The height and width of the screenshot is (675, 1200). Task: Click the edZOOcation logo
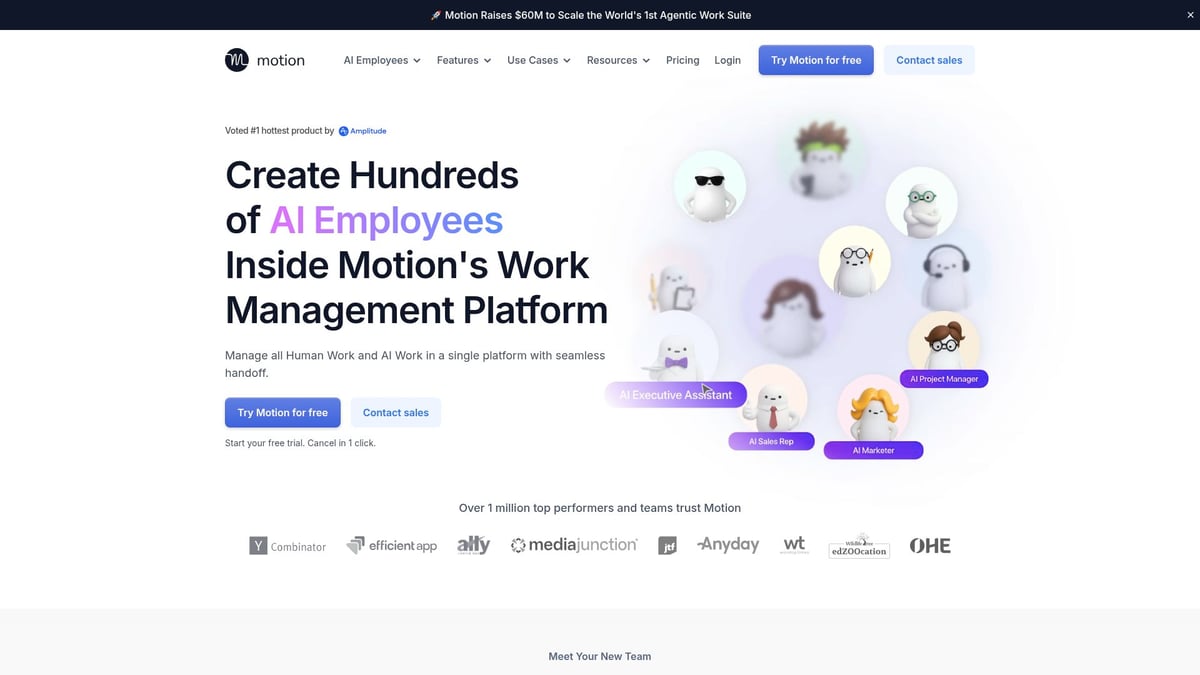[859, 545]
